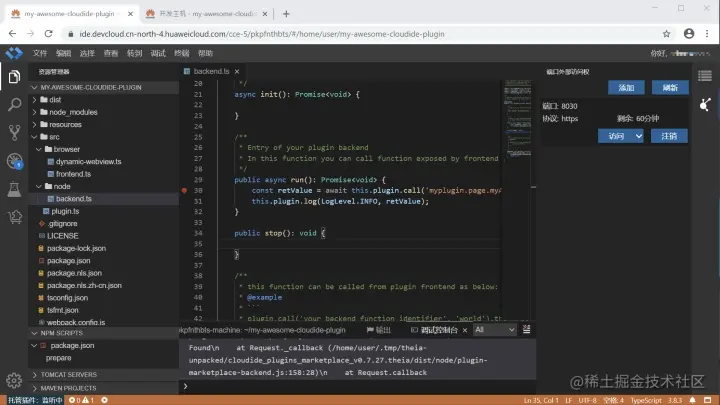Image resolution: width=720 pixels, height=405 pixels.
Task: Click the UTF-8 encoding in status bar
Action: click(587, 400)
